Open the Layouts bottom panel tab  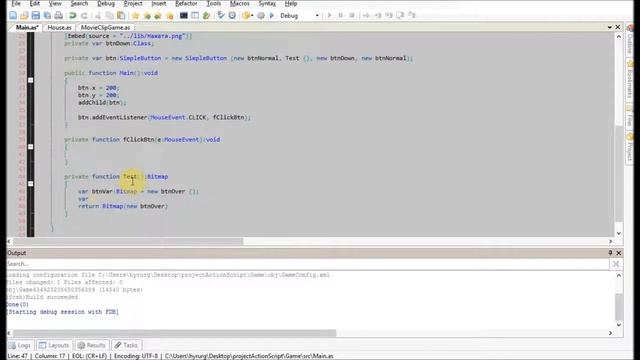coord(54,345)
